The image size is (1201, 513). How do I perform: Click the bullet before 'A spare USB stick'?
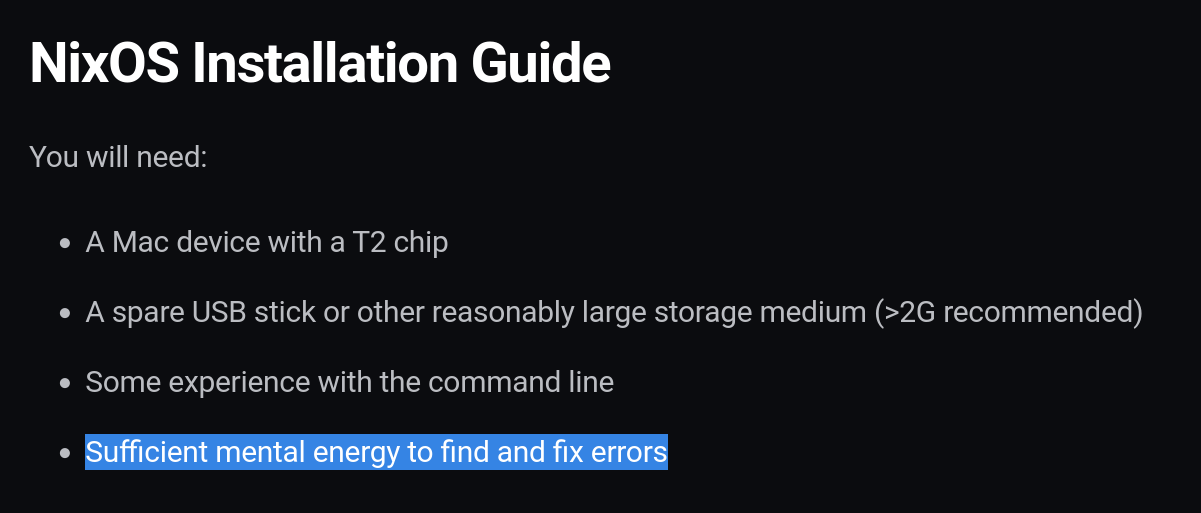(65, 313)
